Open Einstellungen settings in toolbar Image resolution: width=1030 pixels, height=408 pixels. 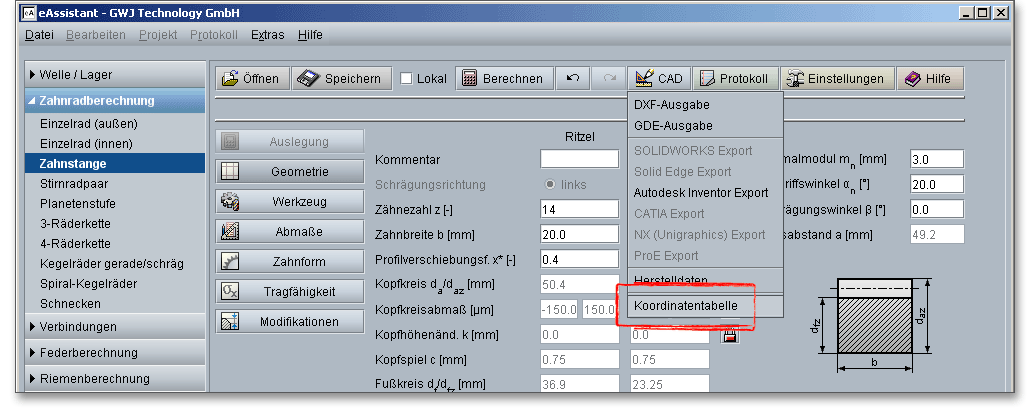point(836,79)
